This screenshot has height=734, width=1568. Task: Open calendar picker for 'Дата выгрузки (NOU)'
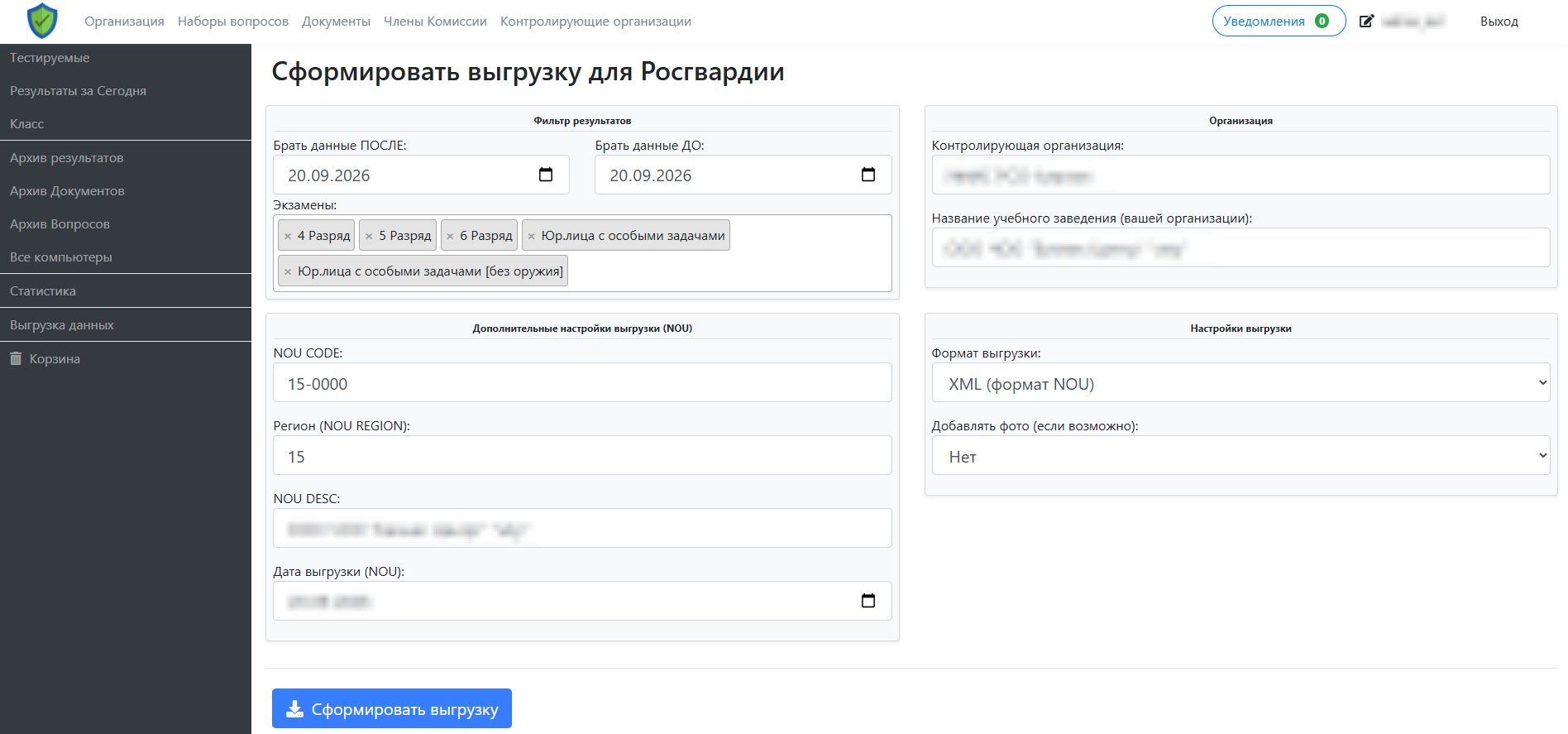(868, 601)
